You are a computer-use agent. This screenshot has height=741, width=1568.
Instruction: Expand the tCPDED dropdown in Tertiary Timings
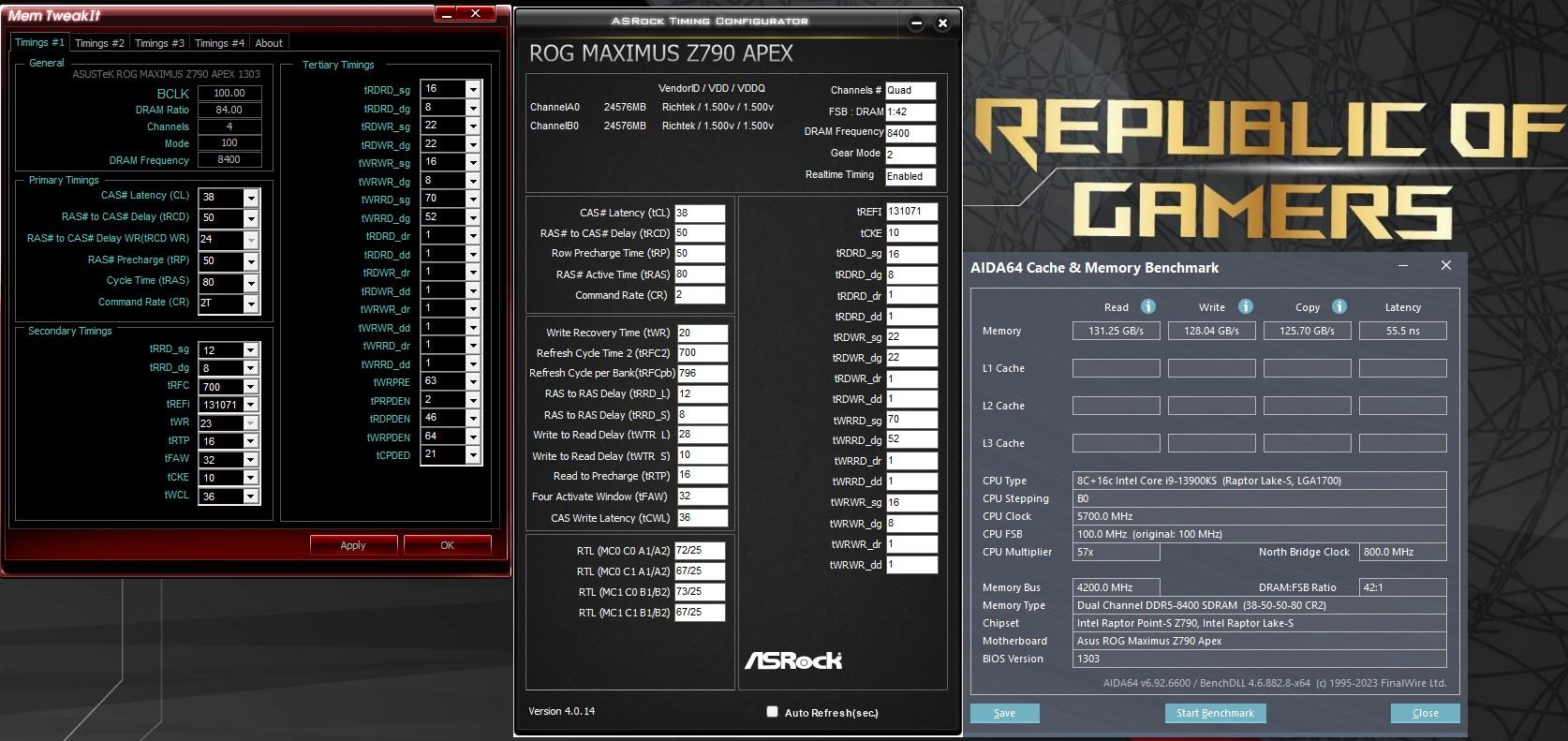click(473, 454)
